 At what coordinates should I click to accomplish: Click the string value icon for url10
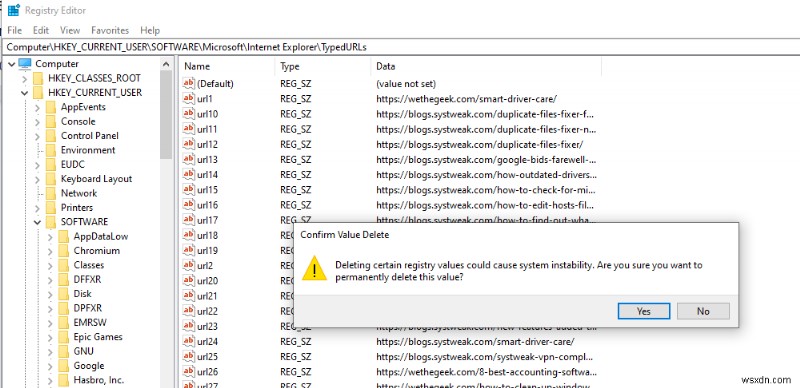[x=189, y=113]
